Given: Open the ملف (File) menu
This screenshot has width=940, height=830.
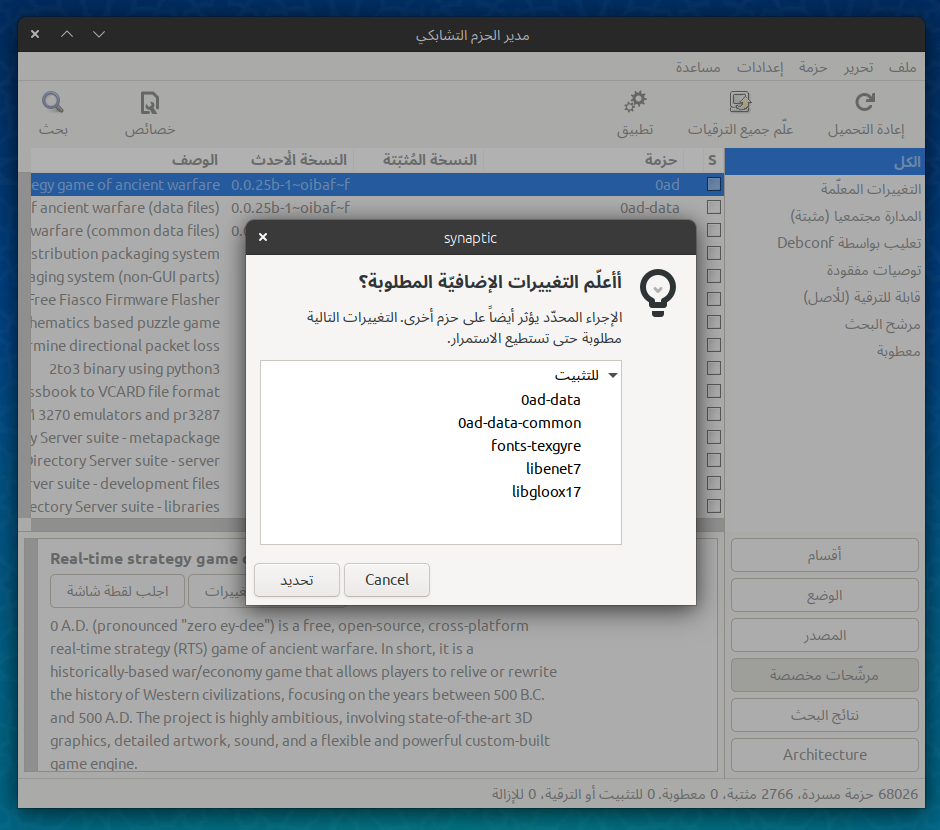Looking at the screenshot, I should (902, 67).
